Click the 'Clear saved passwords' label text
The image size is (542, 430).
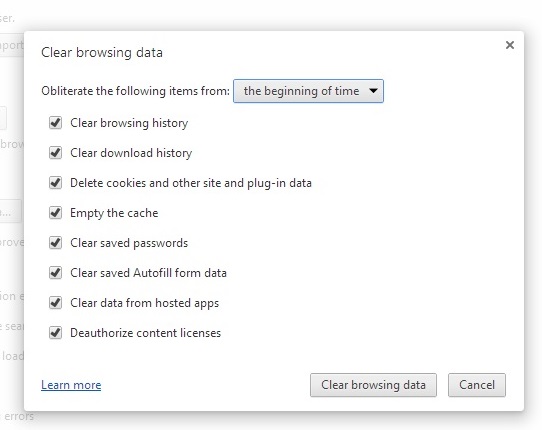[129, 243]
